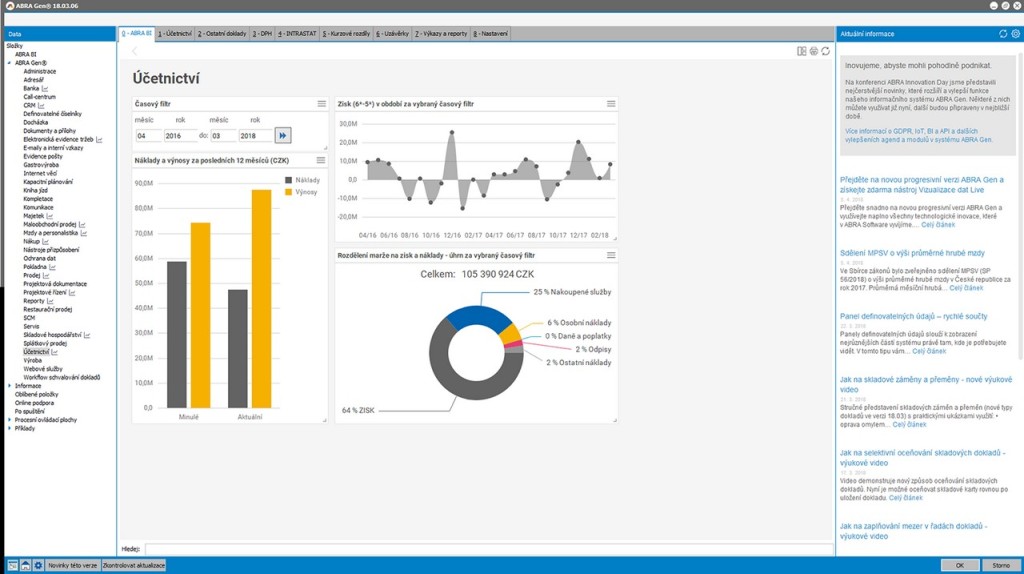Image resolution: width=1024 pixels, height=574 pixels.
Task: Apply the time filter with the double-arrow button
Action: 282,135
